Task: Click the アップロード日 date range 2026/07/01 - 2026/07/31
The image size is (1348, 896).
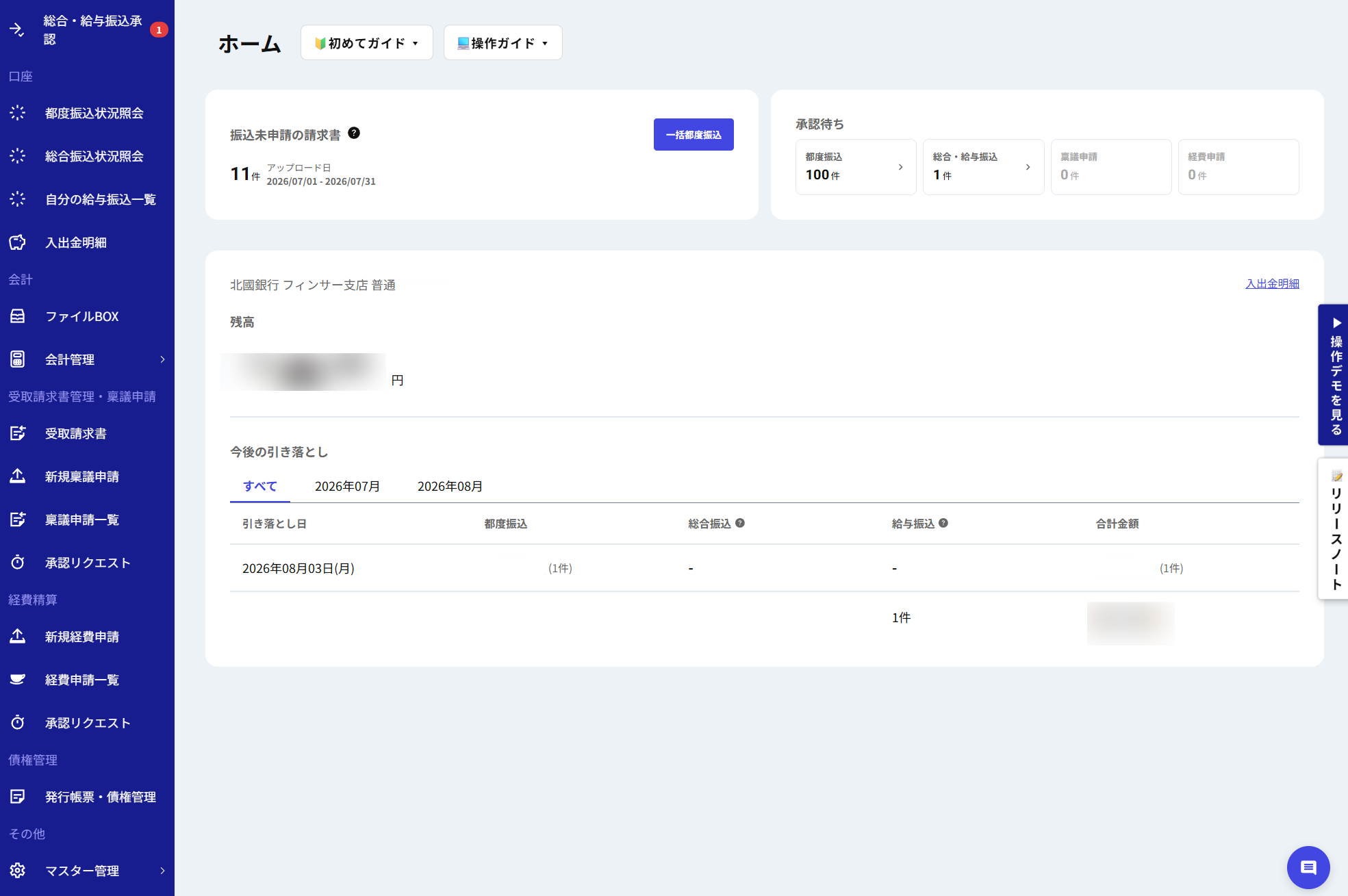Action: click(321, 181)
